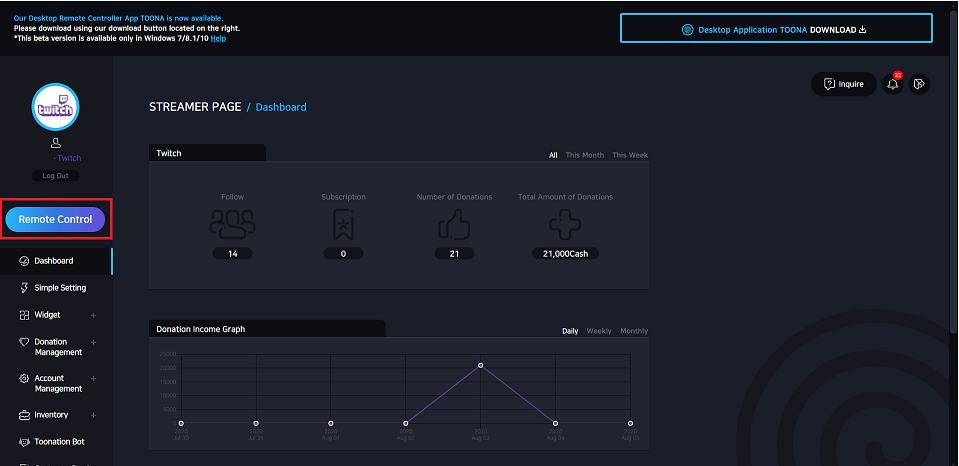Click the Subscription bookmark icon
Viewport: 959px width, 466px height.
343,224
